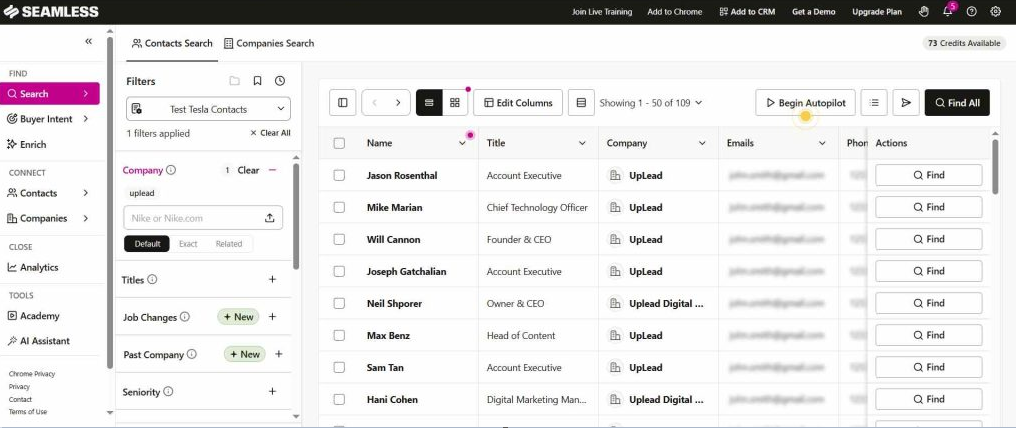Open the help question mark icon
The height and width of the screenshot is (428, 1016).
[x=971, y=12]
